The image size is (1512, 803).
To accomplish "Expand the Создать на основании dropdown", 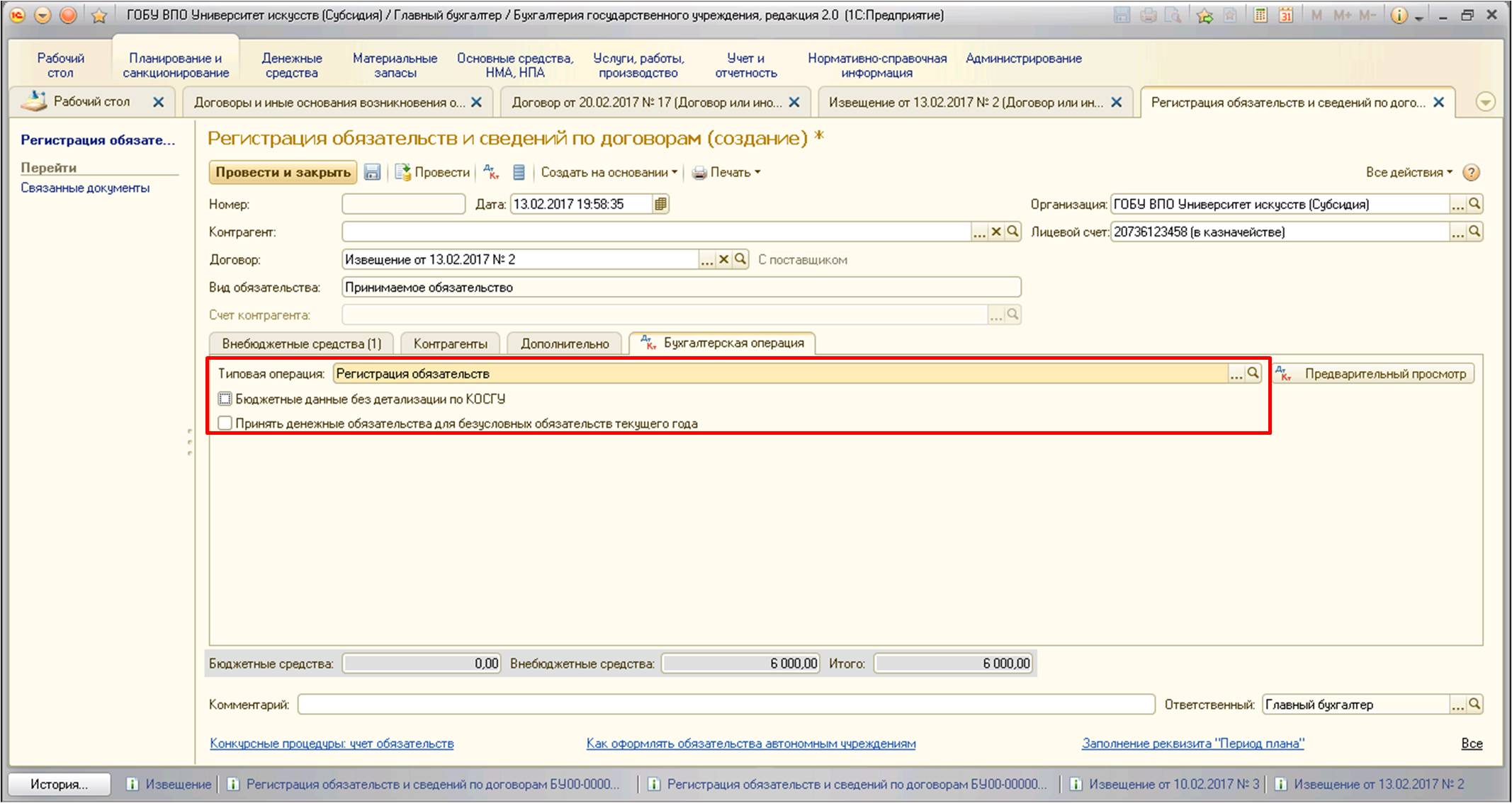I will 609,172.
